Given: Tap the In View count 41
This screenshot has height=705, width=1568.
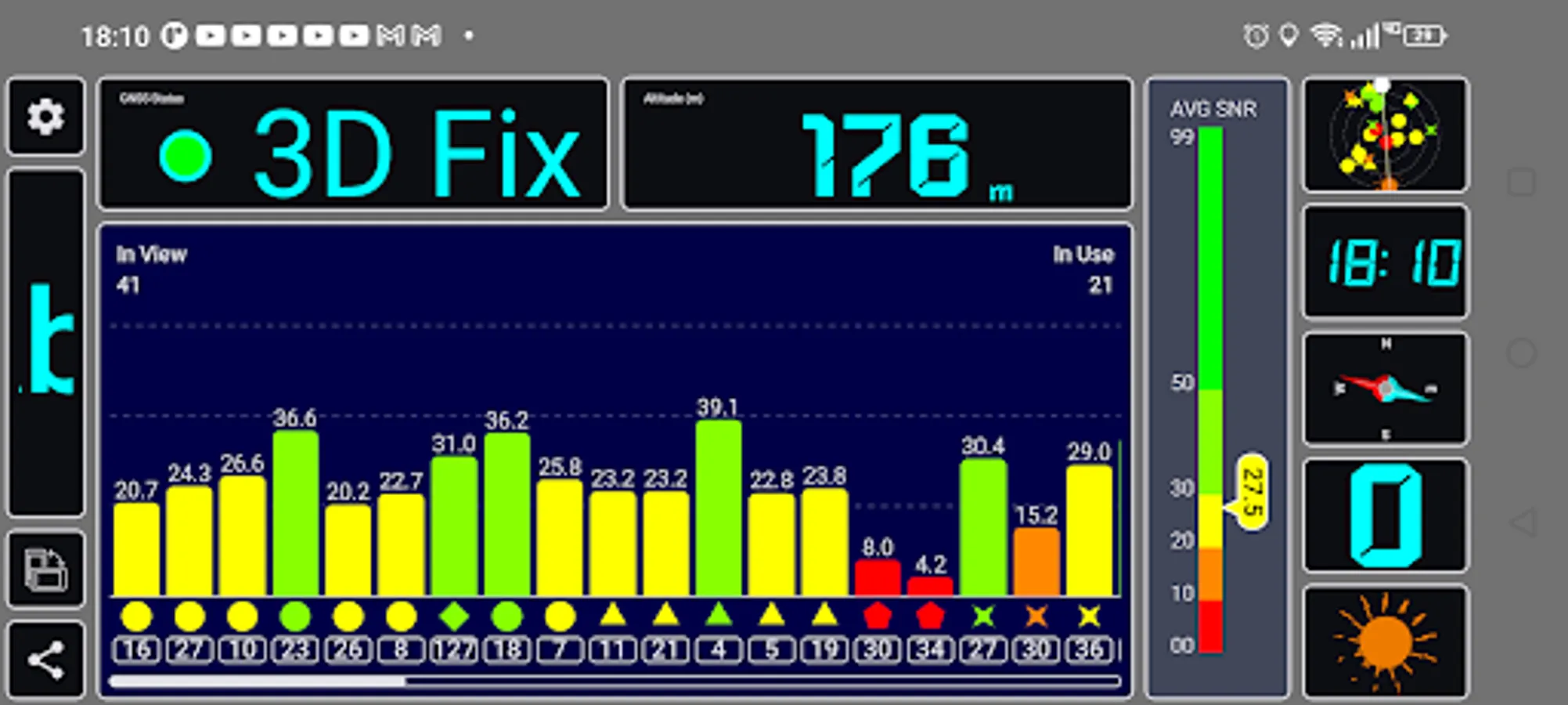Looking at the screenshot, I should [x=128, y=285].
